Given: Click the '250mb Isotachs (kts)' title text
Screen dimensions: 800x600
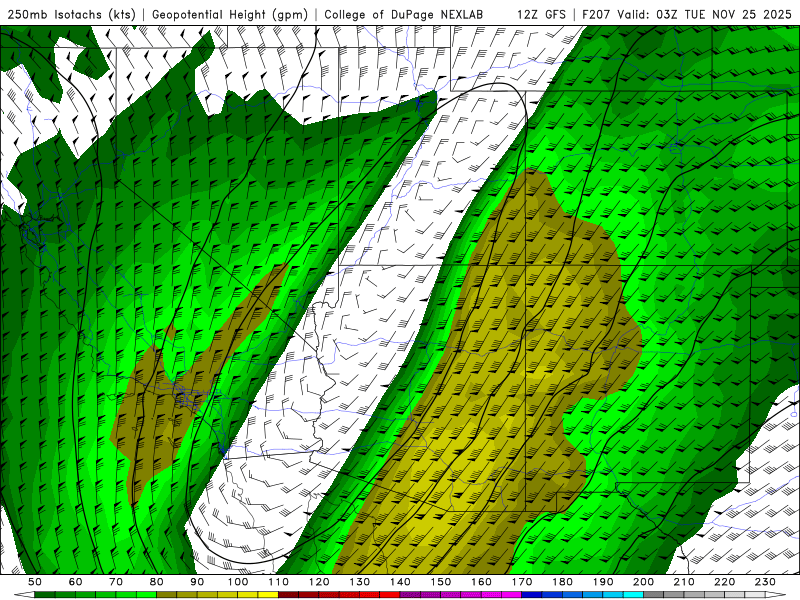Looking at the screenshot, I should click(72, 14).
